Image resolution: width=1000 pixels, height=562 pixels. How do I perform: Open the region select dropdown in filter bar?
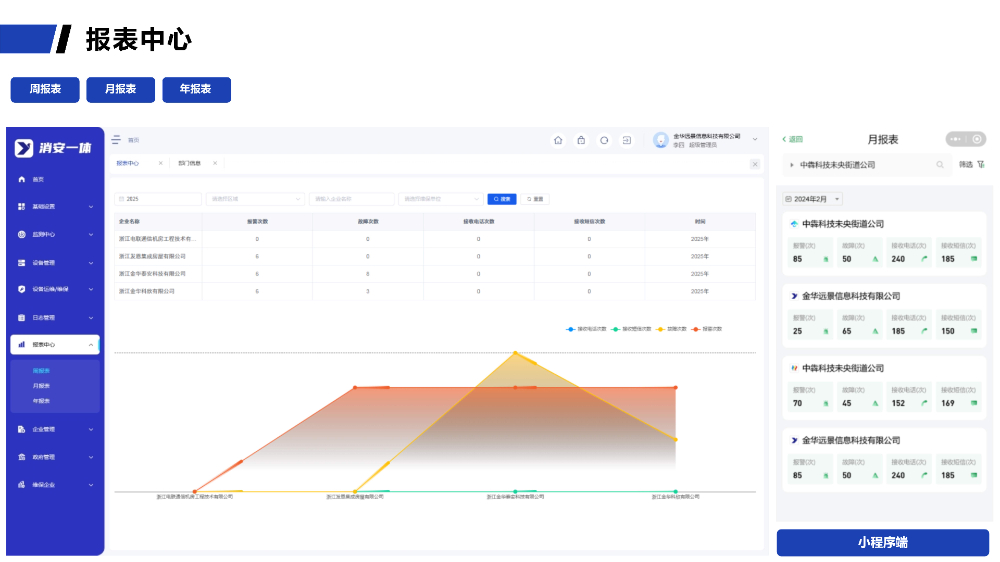(x=255, y=199)
